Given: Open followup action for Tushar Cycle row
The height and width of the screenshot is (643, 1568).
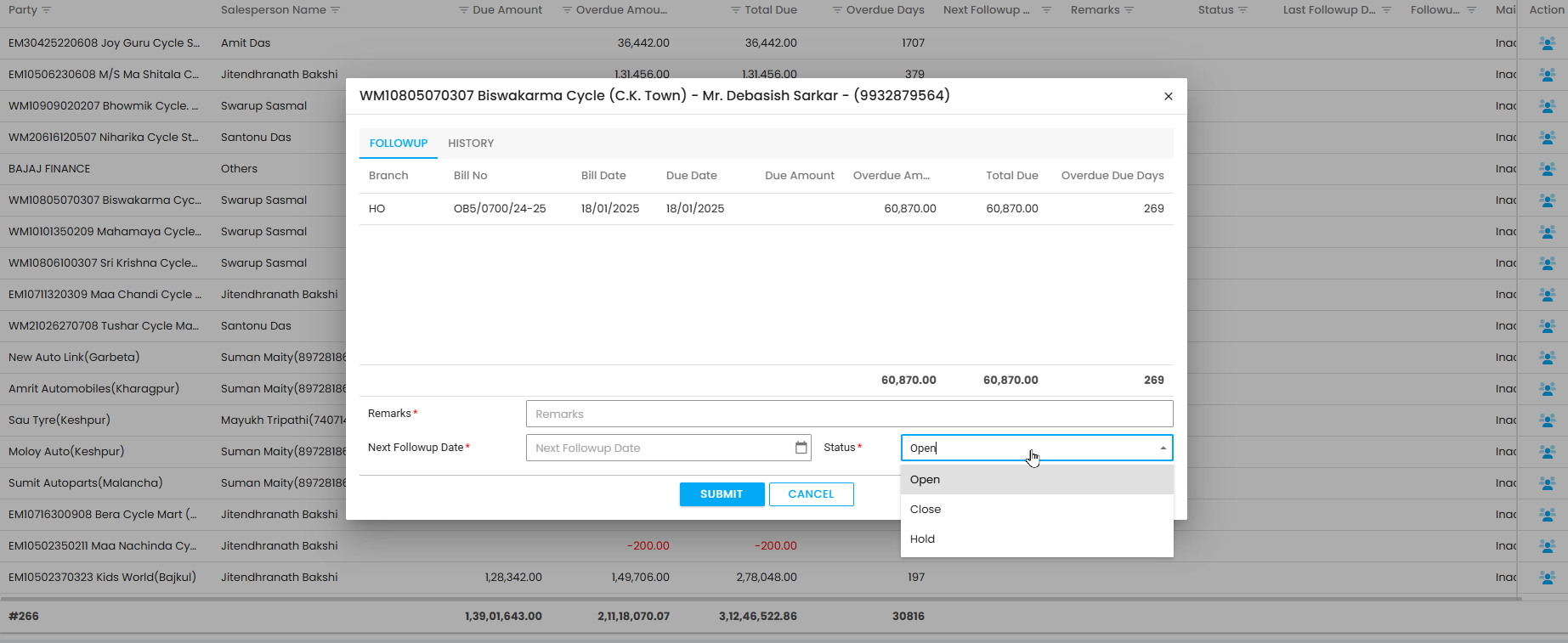Looking at the screenshot, I should click(1548, 326).
